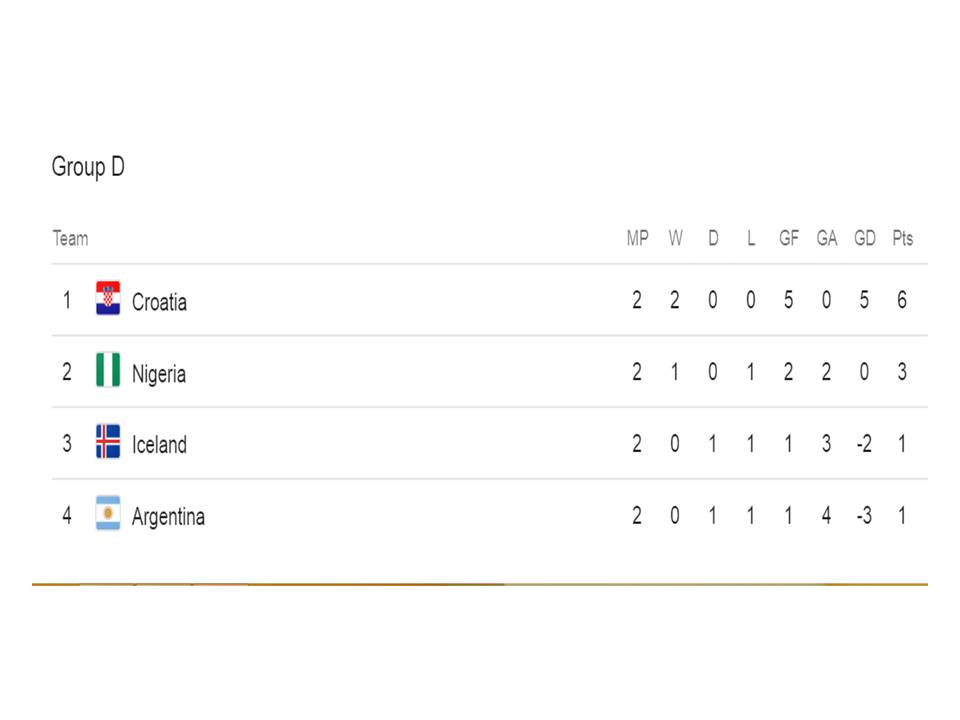Screen dimensions: 960x720
Task: Click Iceland's goal difference -2
Action: click(x=864, y=444)
